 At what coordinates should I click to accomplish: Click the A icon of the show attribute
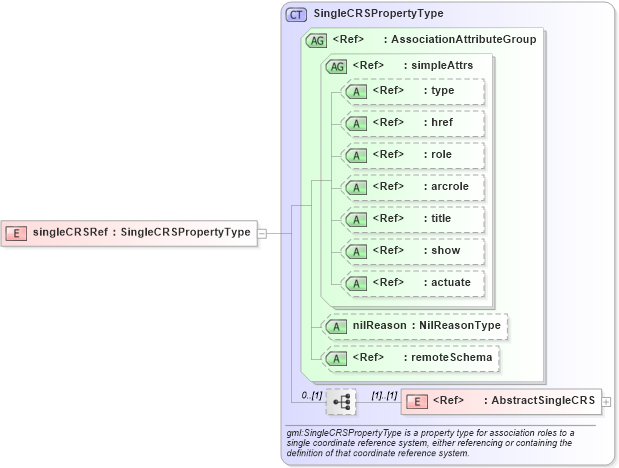point(356,252)
